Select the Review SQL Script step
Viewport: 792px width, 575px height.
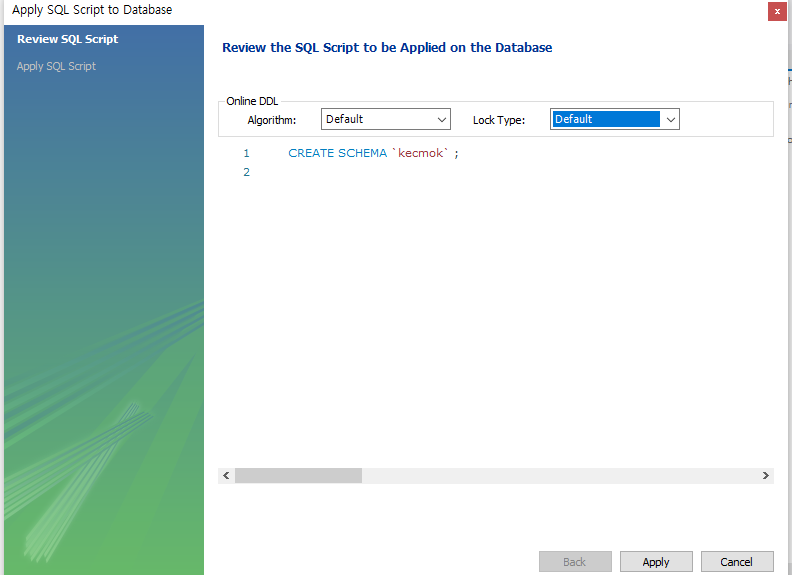[68, 39]
